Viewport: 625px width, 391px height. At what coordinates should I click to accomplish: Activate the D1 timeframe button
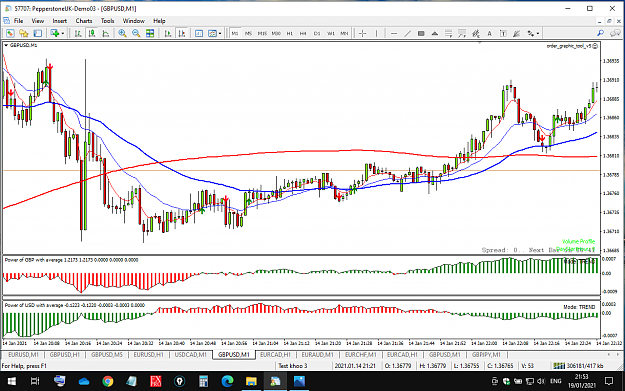click(317, 33)
